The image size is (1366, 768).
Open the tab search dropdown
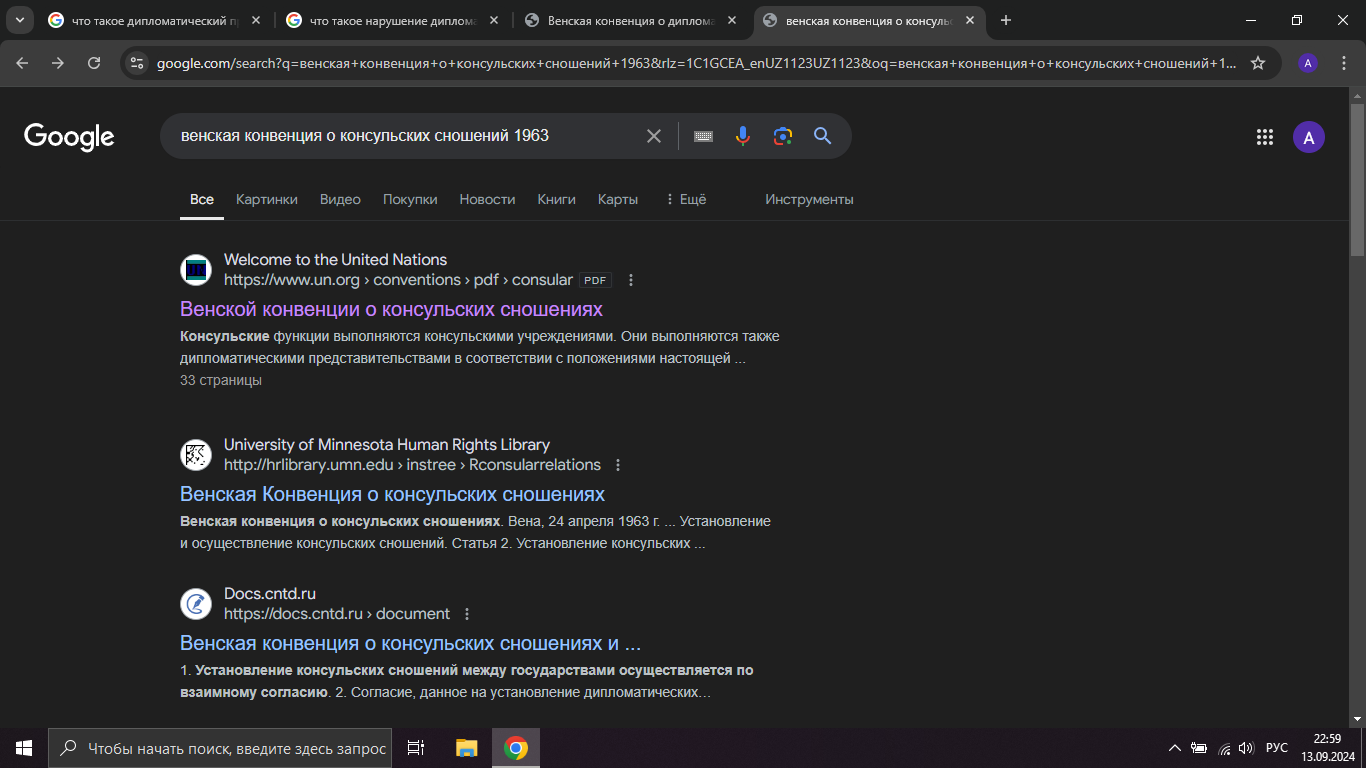pyautogui.click(x=22, y=20)
